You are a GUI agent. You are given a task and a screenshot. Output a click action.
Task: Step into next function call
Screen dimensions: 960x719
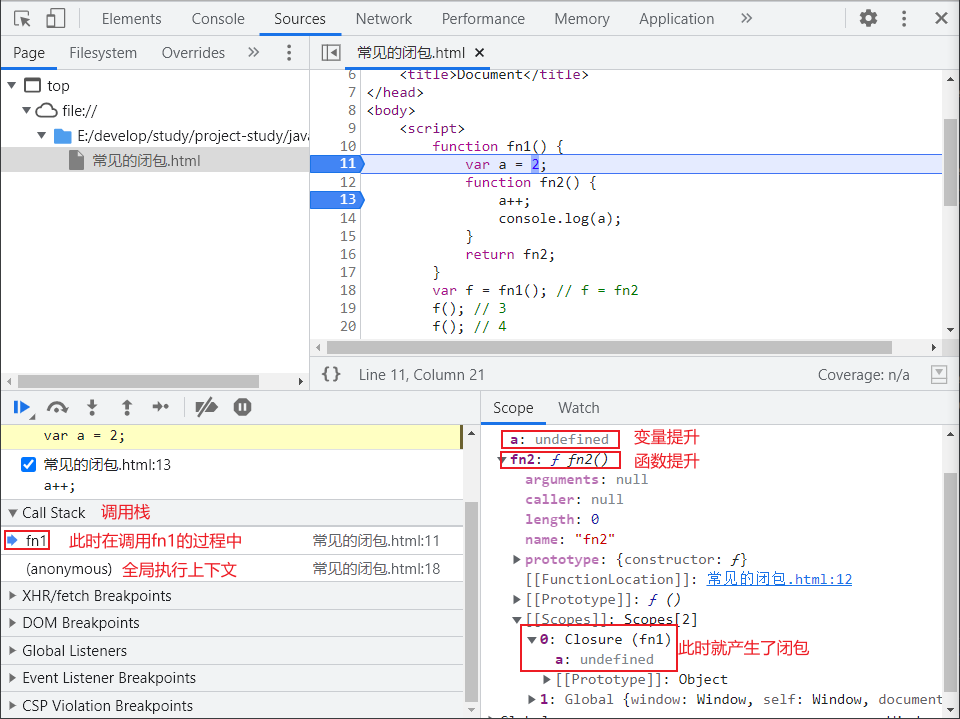(92, 407)
